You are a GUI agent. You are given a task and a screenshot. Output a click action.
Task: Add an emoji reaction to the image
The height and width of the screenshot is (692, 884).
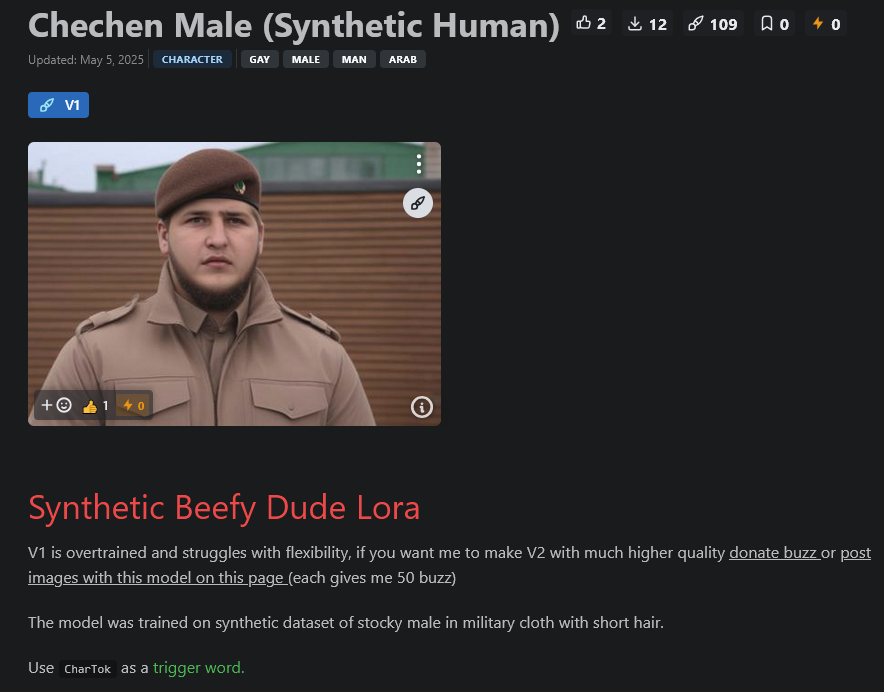(x=56, y=405)
